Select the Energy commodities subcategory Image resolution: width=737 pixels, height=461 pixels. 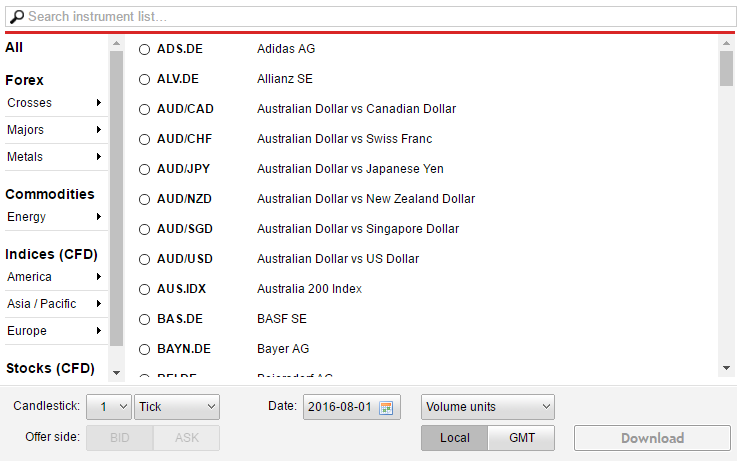point(27,217)
